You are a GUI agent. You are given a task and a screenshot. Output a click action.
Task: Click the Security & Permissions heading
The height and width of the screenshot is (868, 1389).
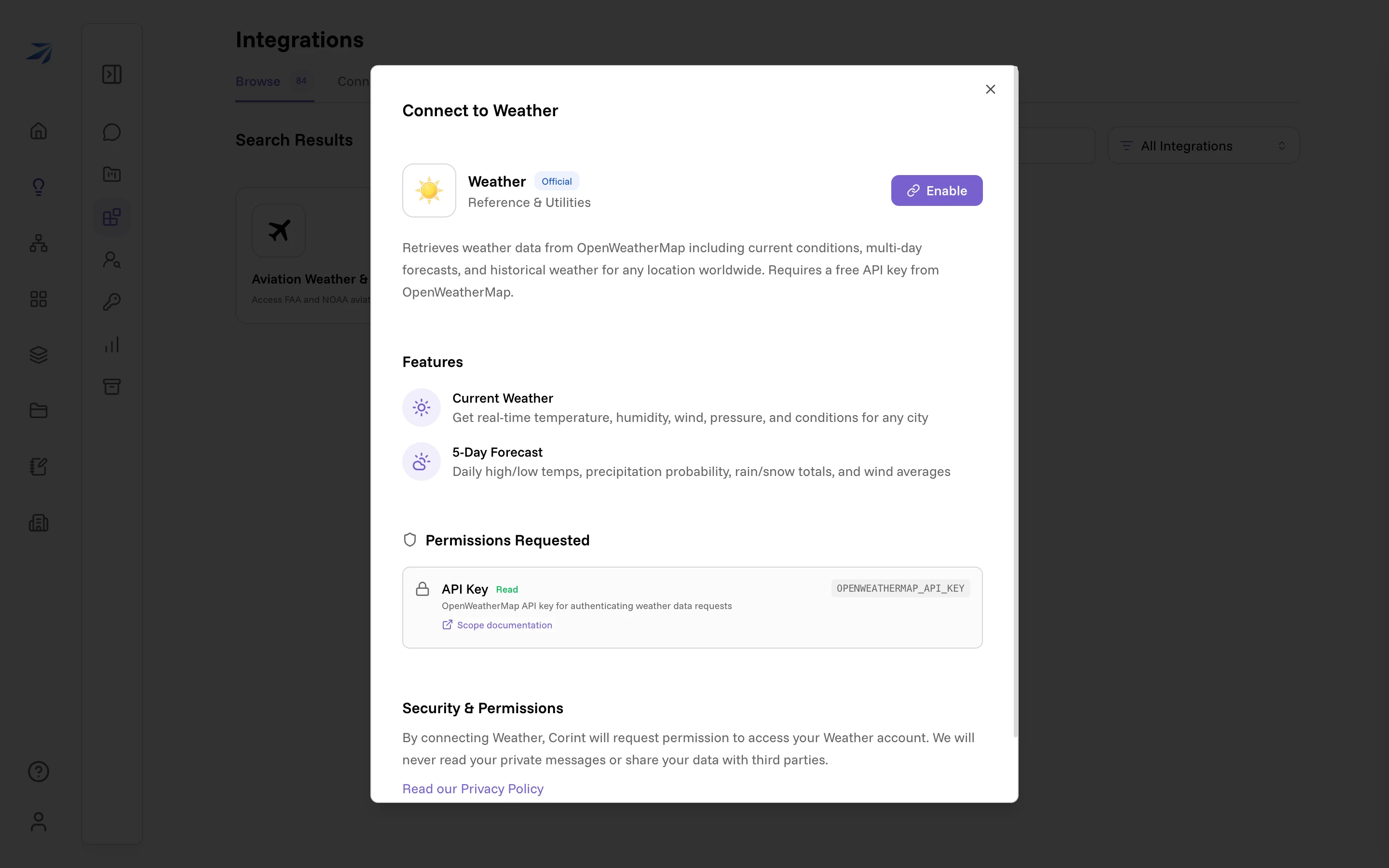click(x=483, y=708)
